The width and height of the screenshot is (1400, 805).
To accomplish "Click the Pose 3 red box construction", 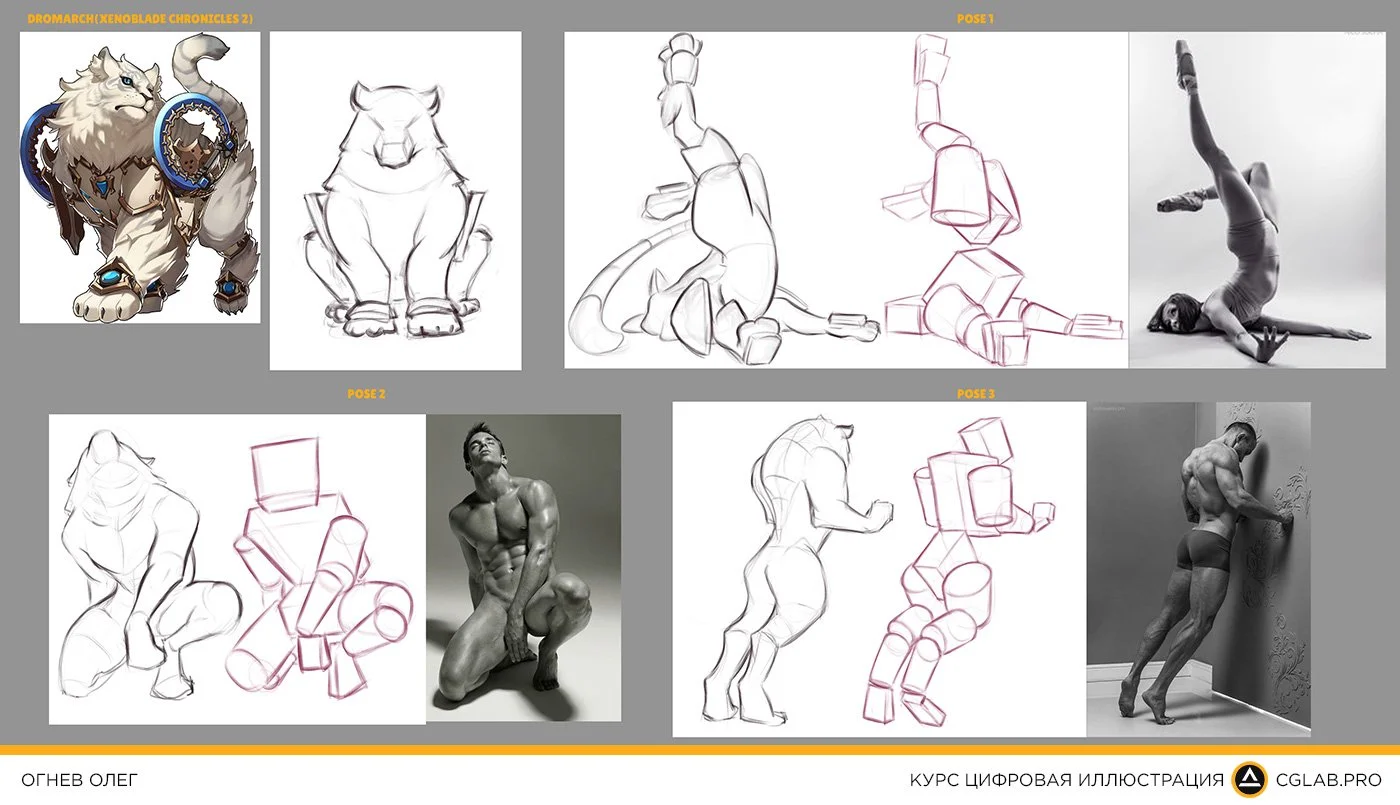I will 960,572.
